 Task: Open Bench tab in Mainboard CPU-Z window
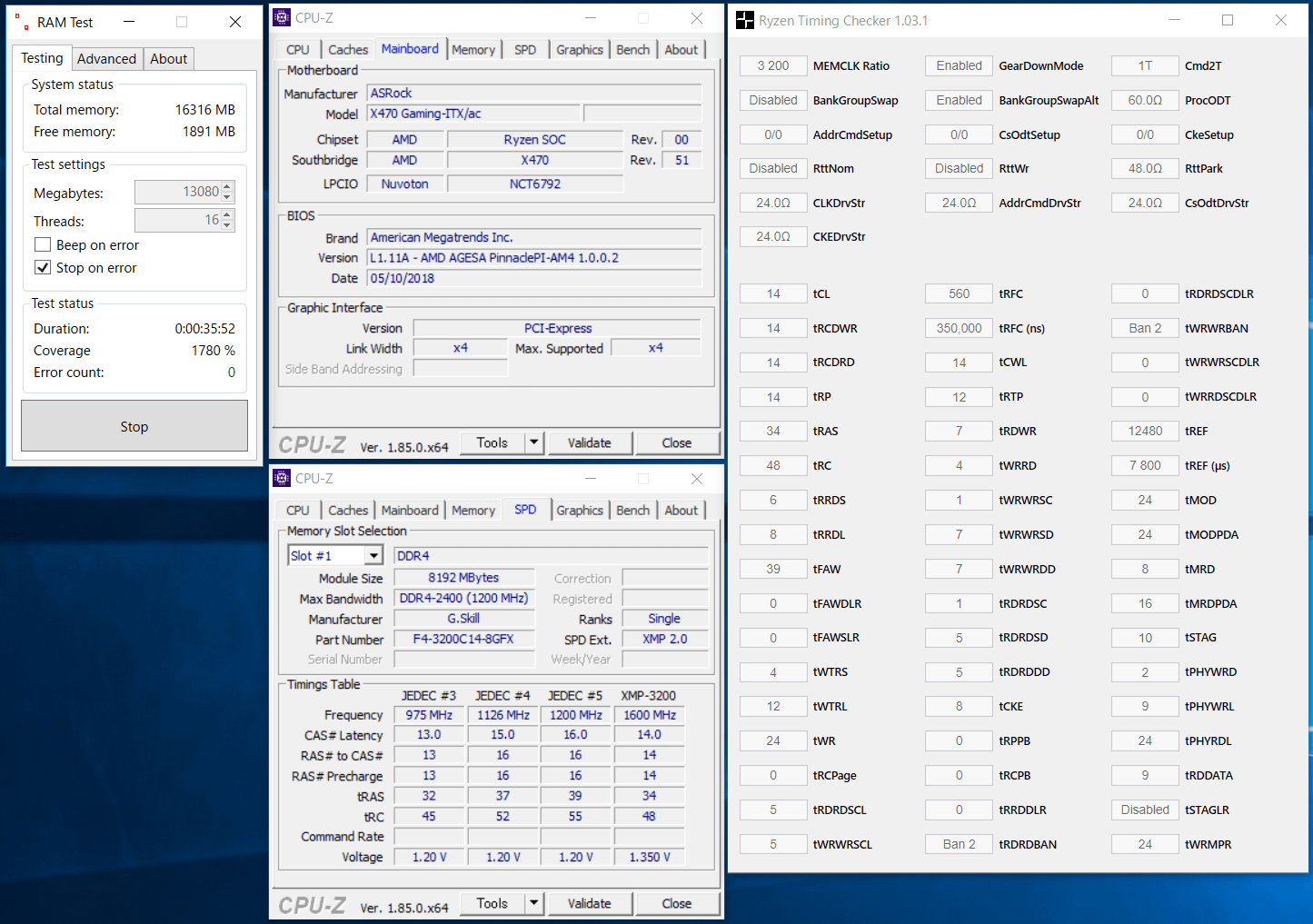tap(633, 50)
